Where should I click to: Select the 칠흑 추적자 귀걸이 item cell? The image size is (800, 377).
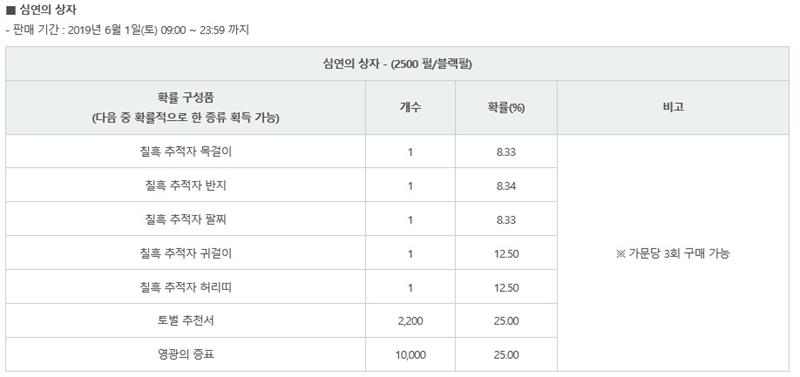186,253
